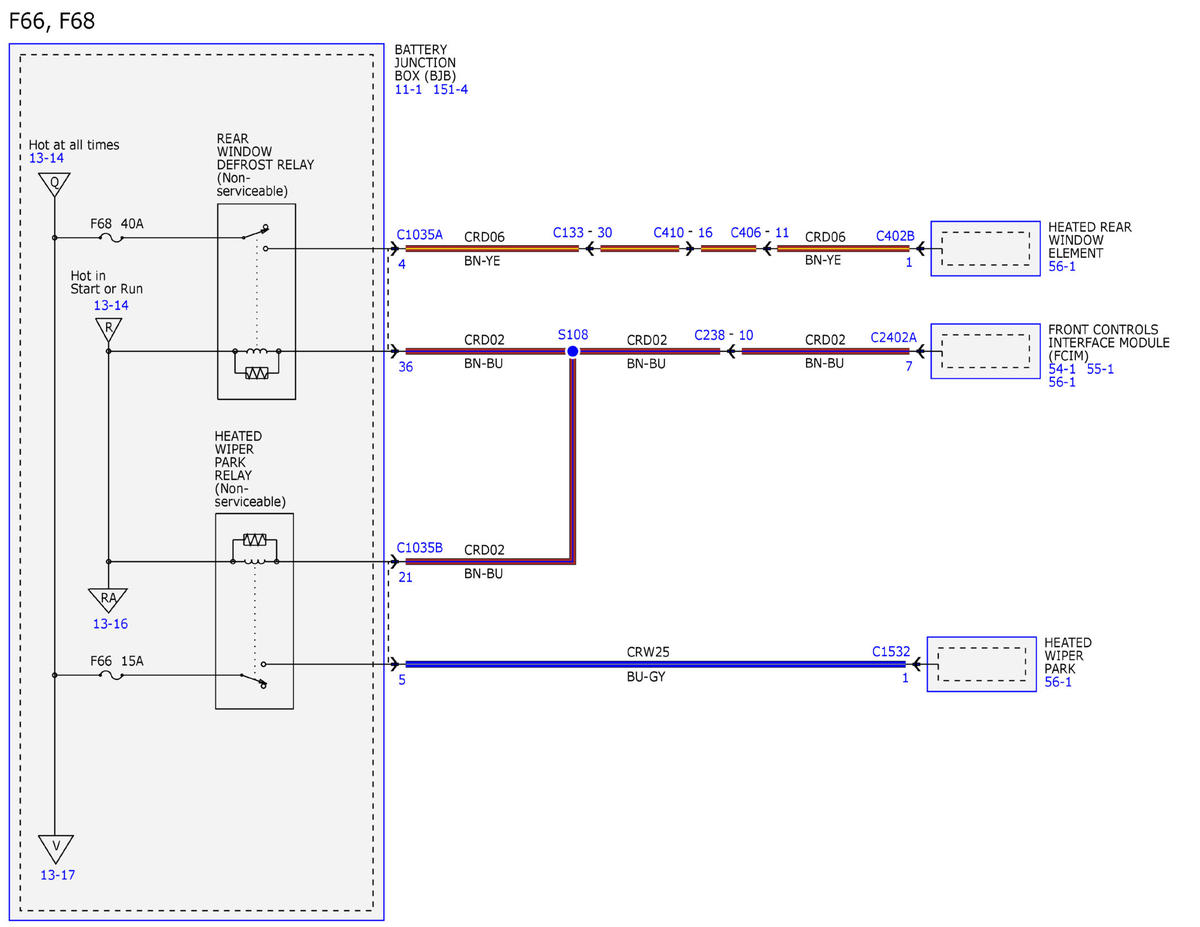Open 56-1 link under Heated Wiper Park

(1058, 682)
